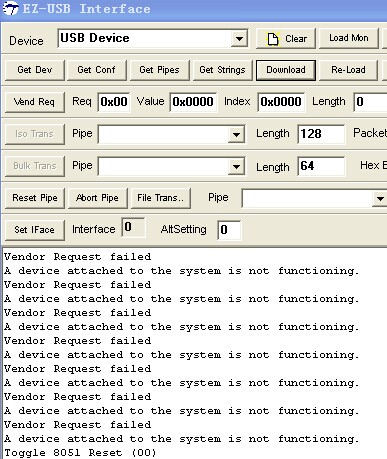Click the Iso Trans button
Screen dimensions: 387x459
coord(35,134)
